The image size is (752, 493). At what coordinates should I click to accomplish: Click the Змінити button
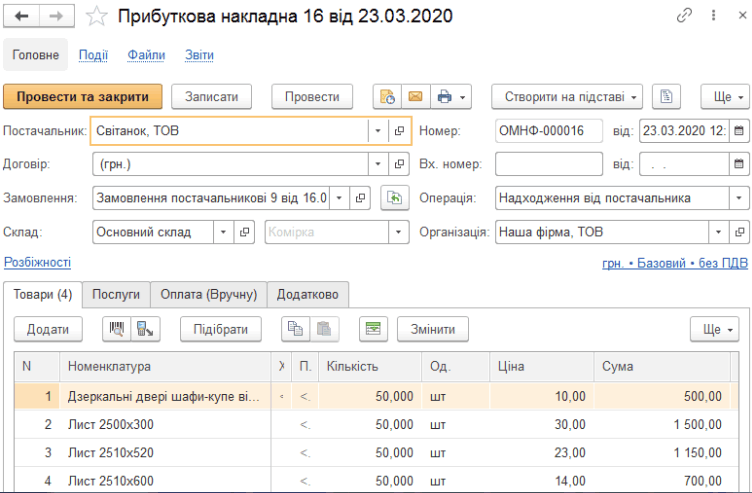(x=433, y=329)
